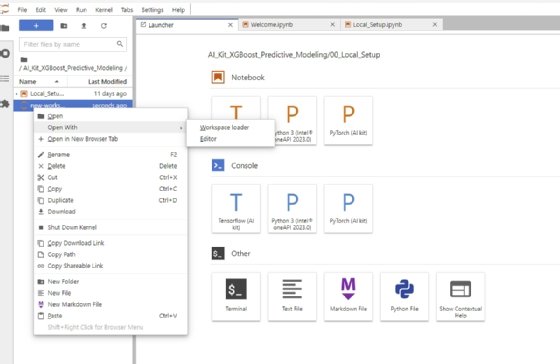Image resolution: width=560 pixels, height=364 pixels.
Task: Click the AI_Kit_XGBoost_Predictive_Modeling breadcrumb path
Action: coord(72,68)
